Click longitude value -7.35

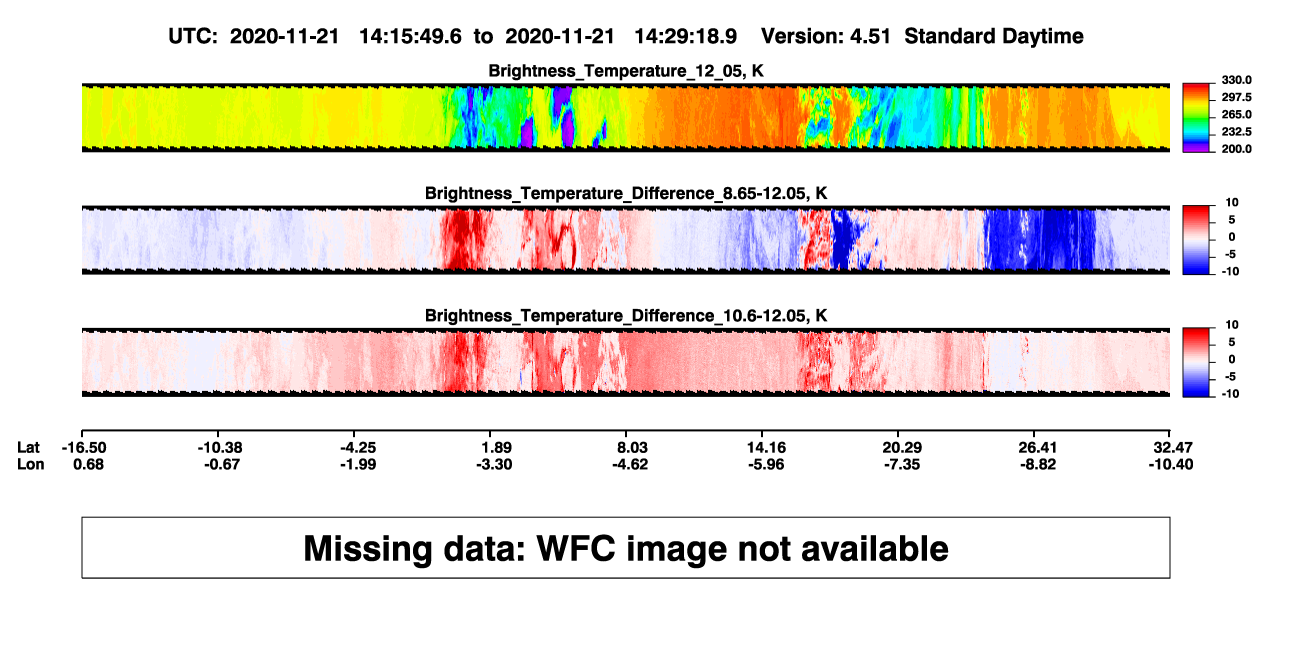(x=901, y=464)
